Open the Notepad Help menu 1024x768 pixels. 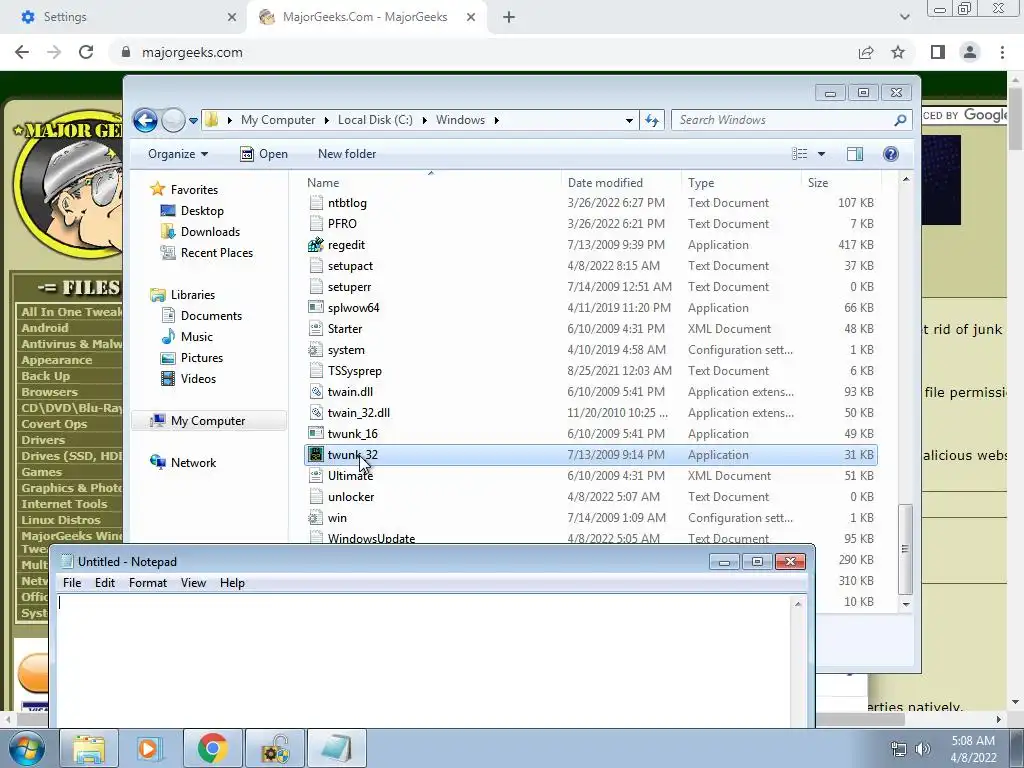point(232,583)
